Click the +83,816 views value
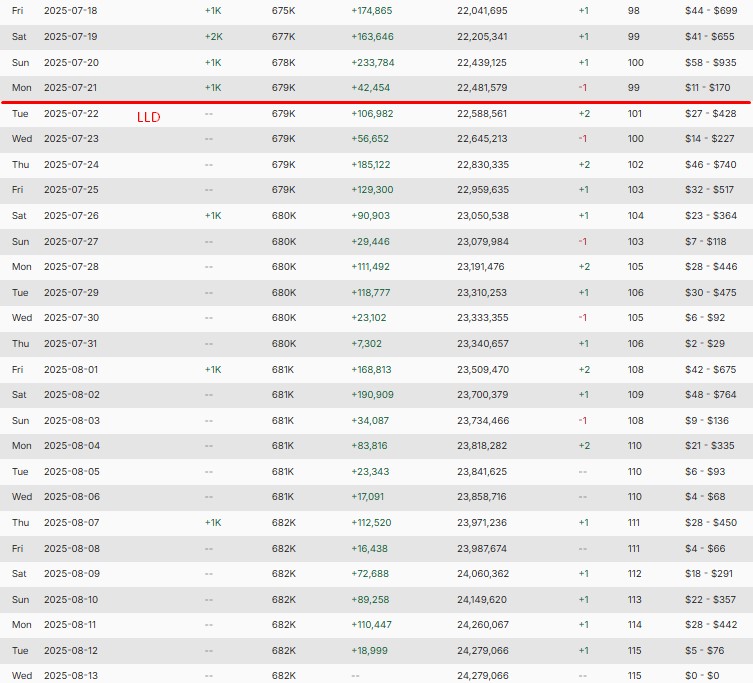 [x=369, y=445]
